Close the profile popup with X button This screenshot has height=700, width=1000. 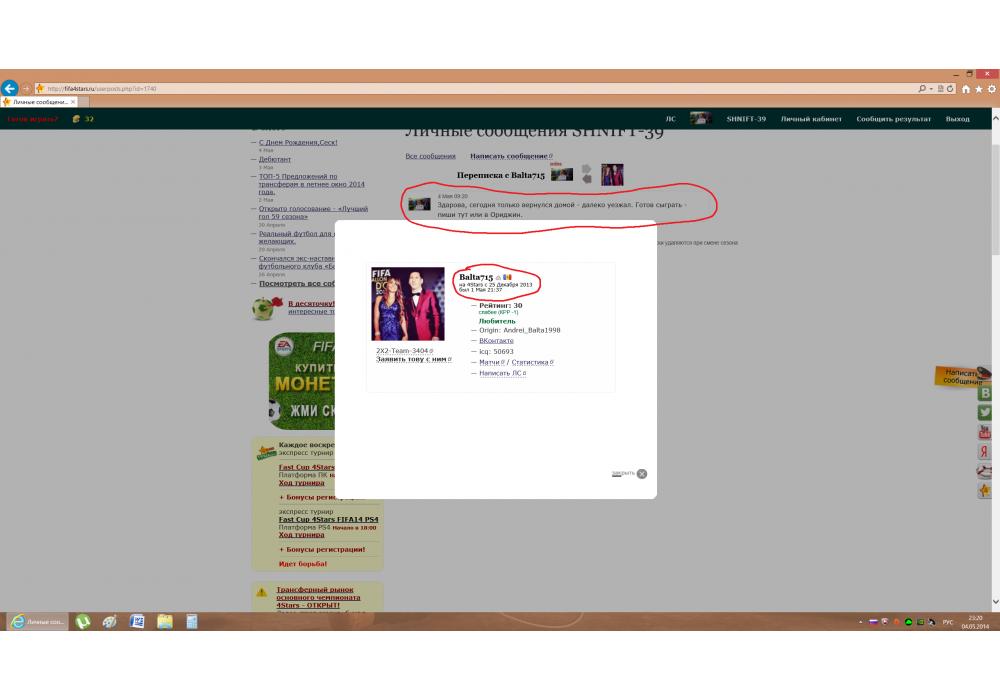tap(642, 474)
